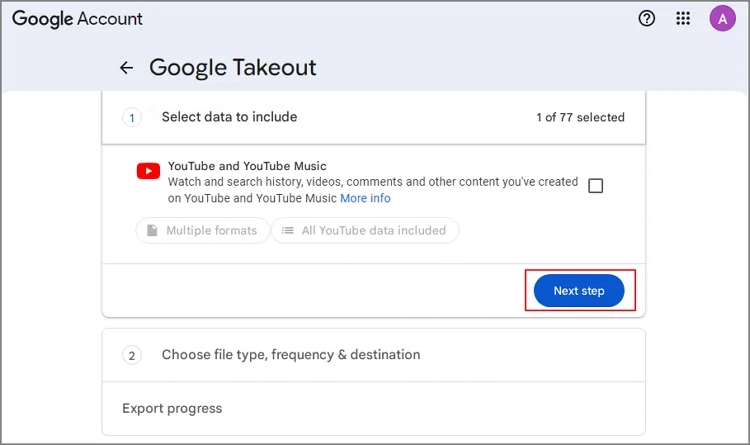Click the '1 of 77 selected' counter
The height and width of the screenshot is (445, 750).
coord(580,117)
